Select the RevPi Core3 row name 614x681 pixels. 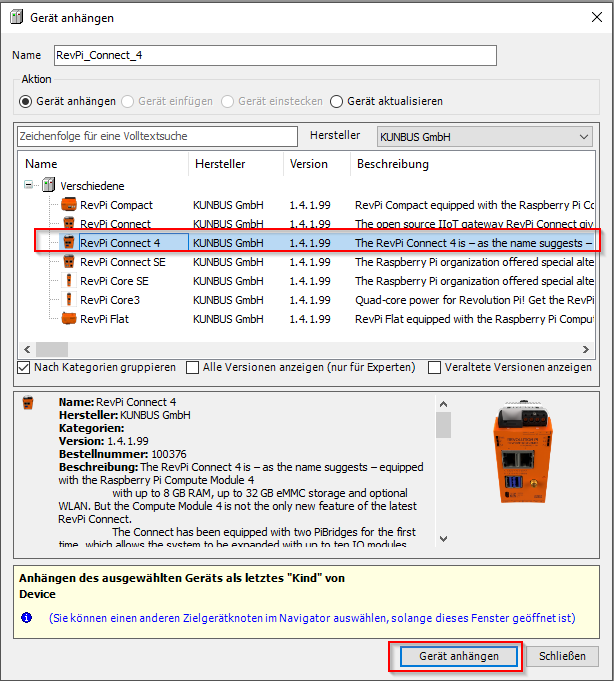(110, 300)
